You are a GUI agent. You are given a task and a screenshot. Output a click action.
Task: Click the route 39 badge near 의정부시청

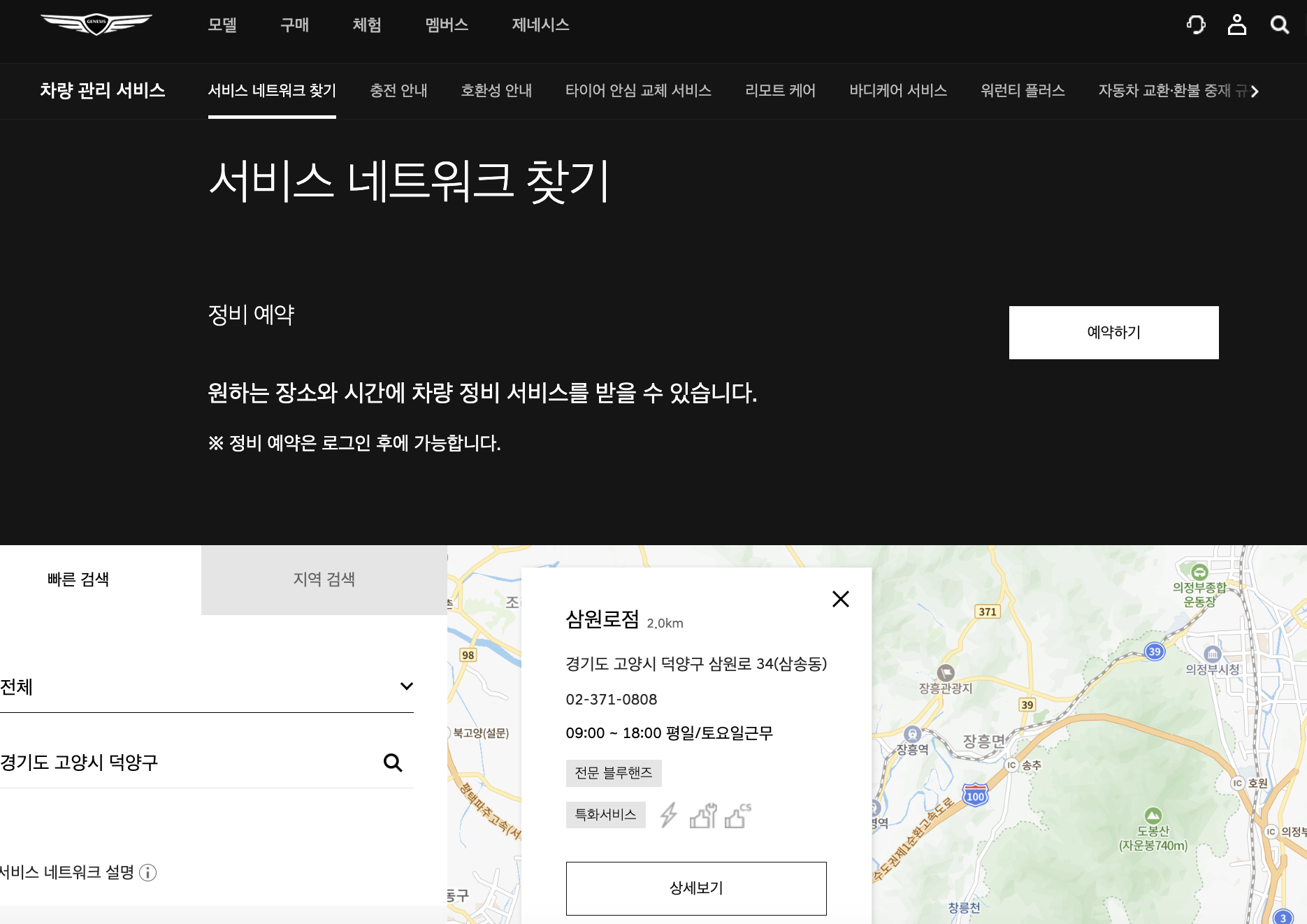(1155, 651)
